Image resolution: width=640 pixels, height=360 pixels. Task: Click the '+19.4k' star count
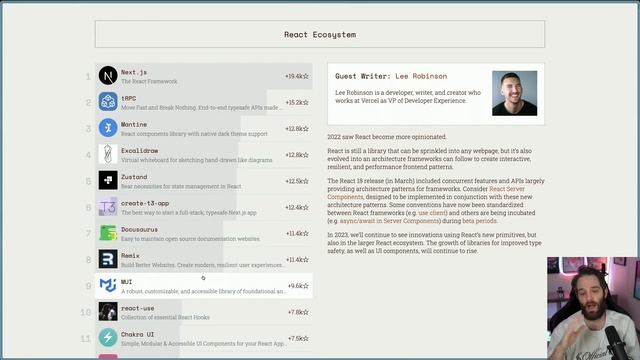coord(293,76)
